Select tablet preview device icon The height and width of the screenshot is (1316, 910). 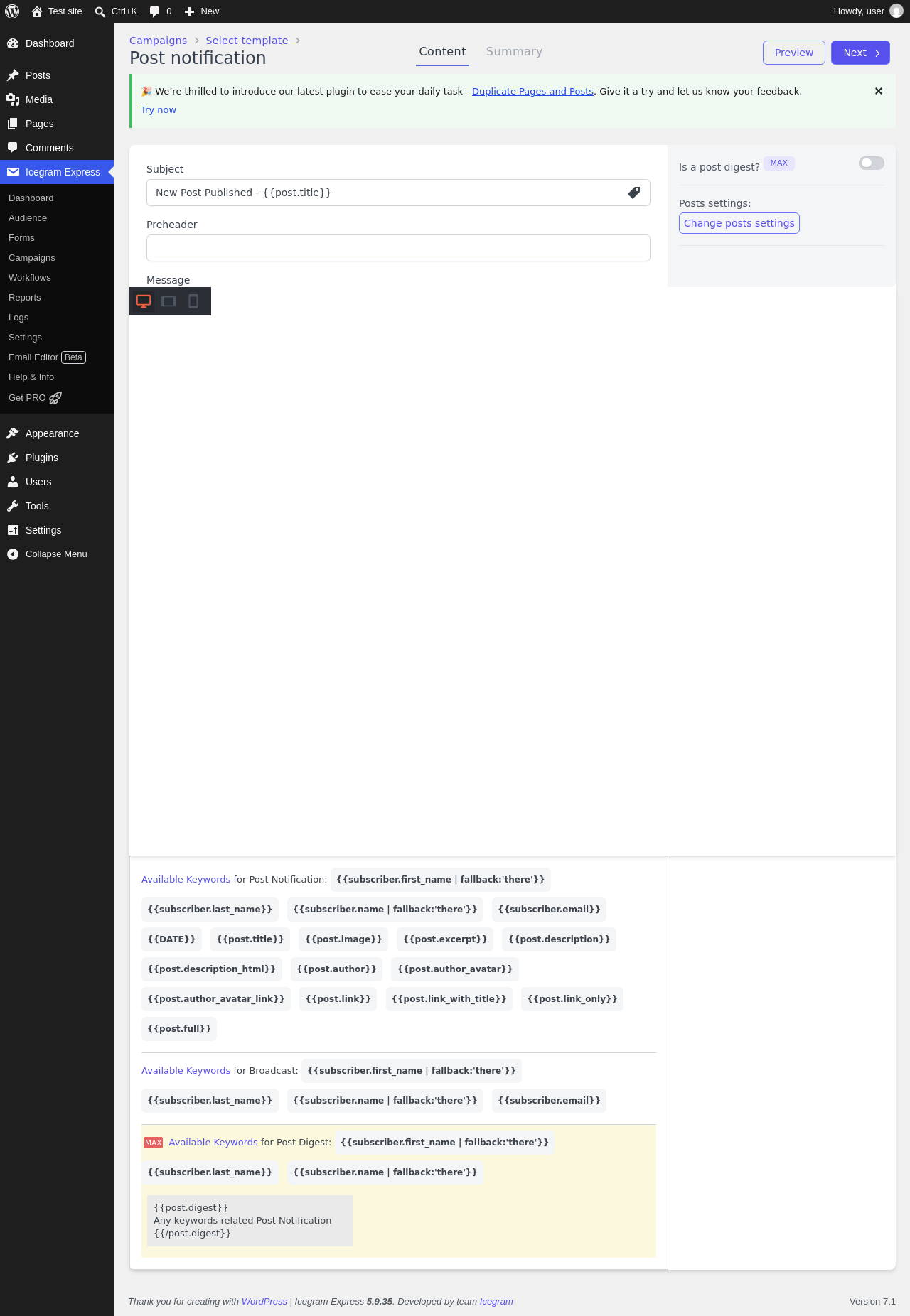[x=168, y=301]
